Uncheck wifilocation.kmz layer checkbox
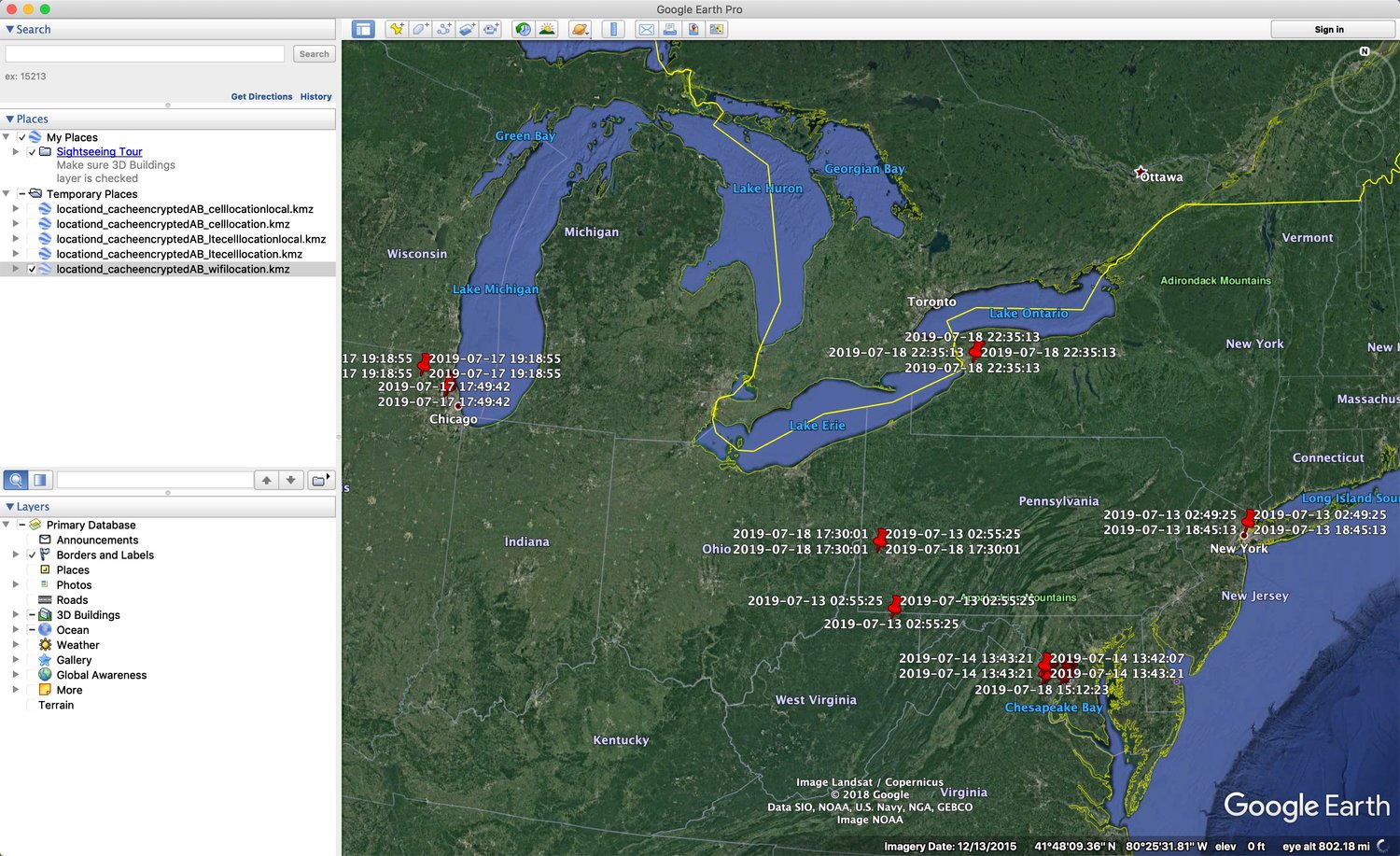The width and height of the screenshot is (1400, 856). coord(32,269)
